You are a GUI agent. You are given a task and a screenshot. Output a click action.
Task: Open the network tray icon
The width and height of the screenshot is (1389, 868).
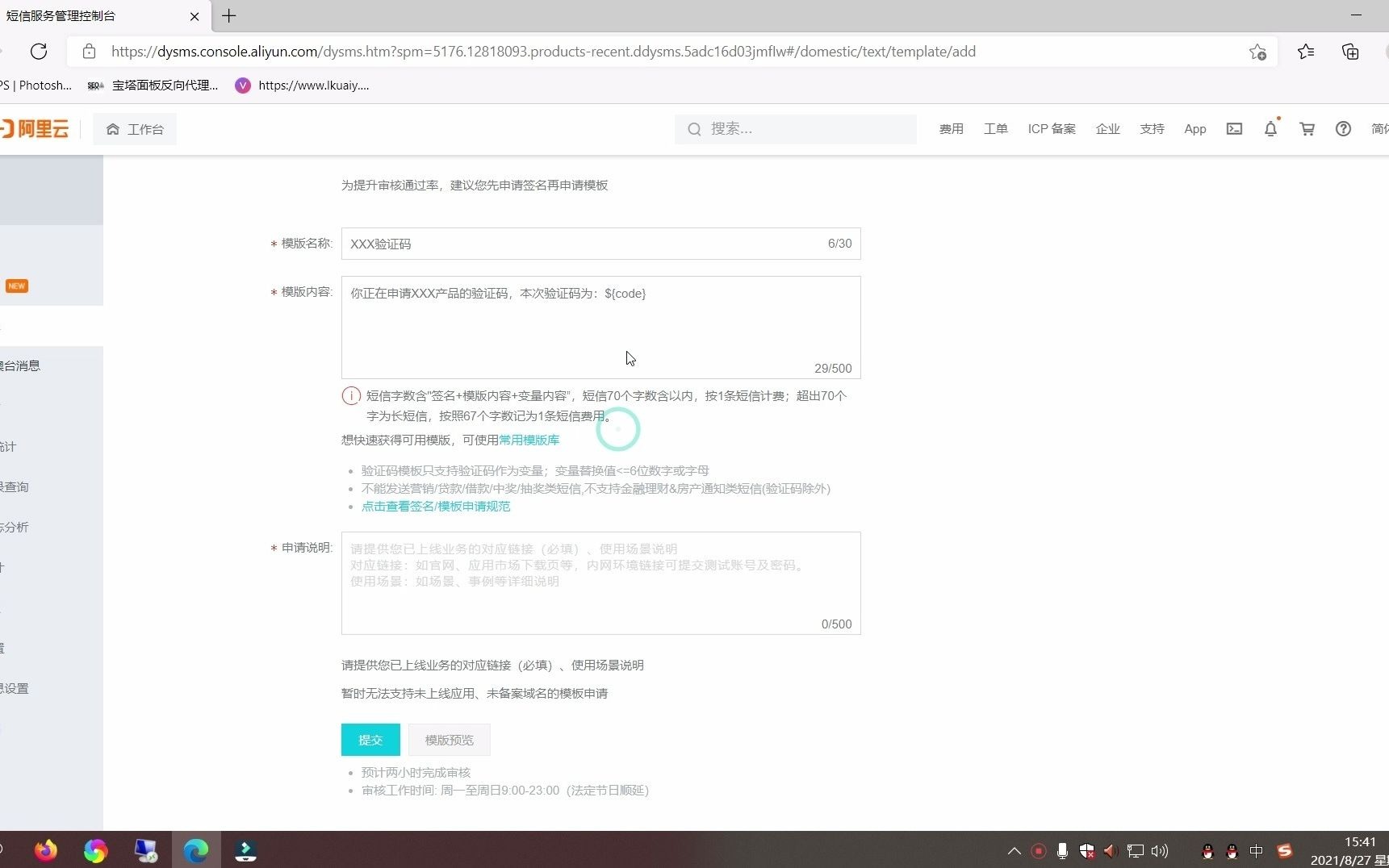point(1136,851)
